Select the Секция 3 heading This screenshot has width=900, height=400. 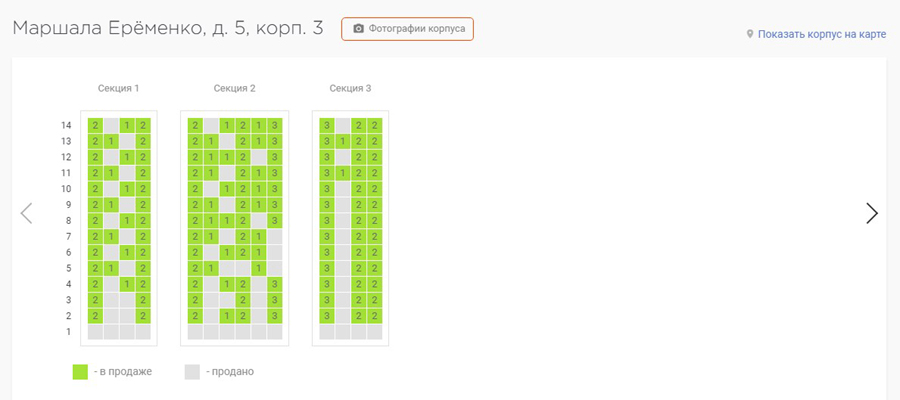(350, 88)
